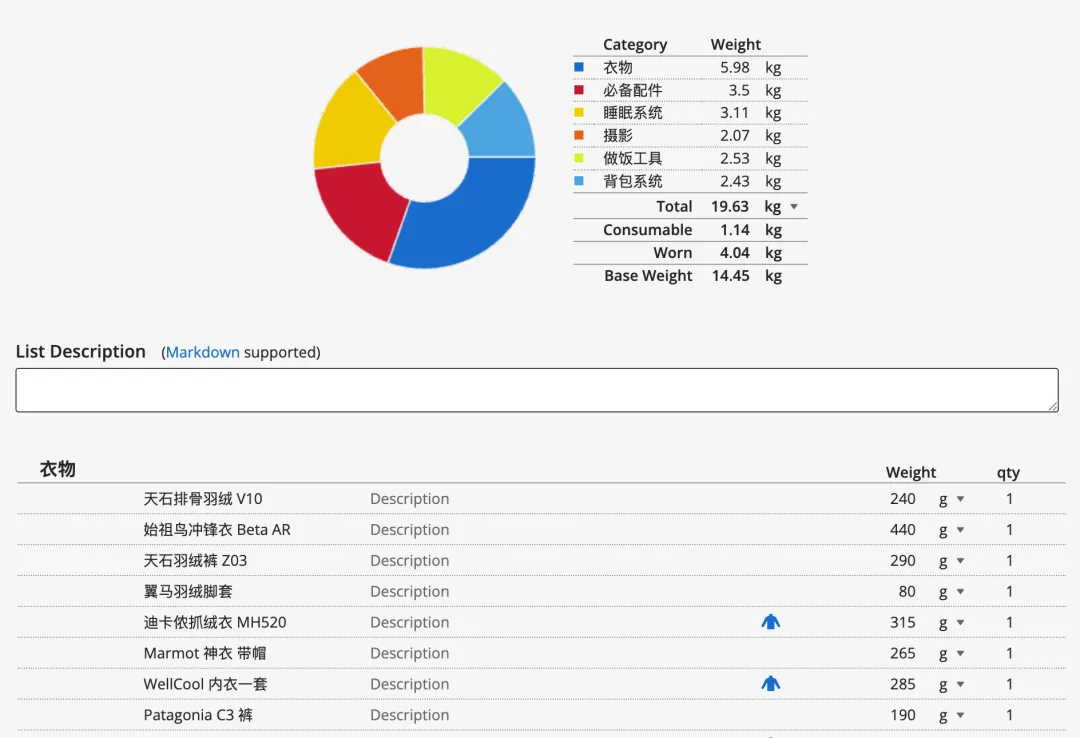Click weight value 290 for 天石羽绒裤
Viewport: 1080px width, 738px height.
[902, 561]
